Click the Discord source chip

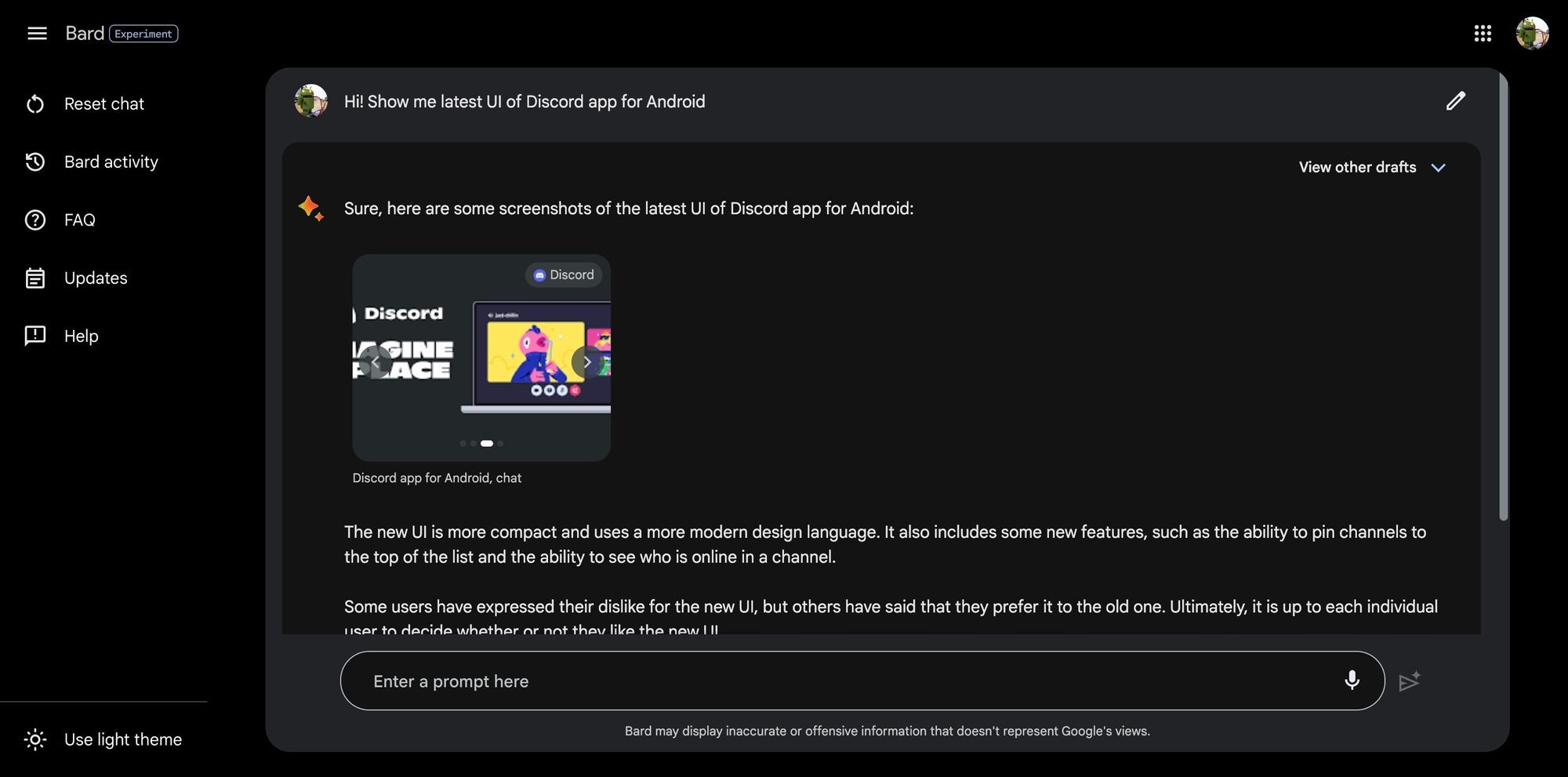564,274
